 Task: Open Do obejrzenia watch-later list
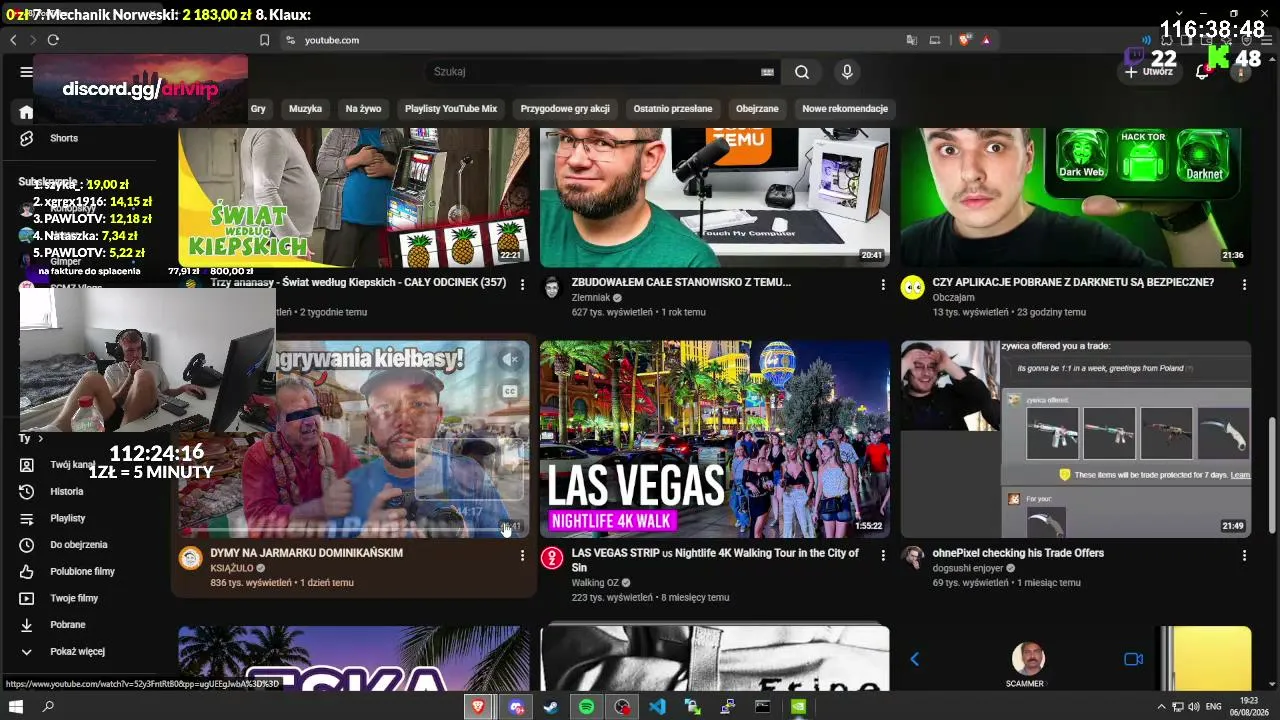[79, 545]
